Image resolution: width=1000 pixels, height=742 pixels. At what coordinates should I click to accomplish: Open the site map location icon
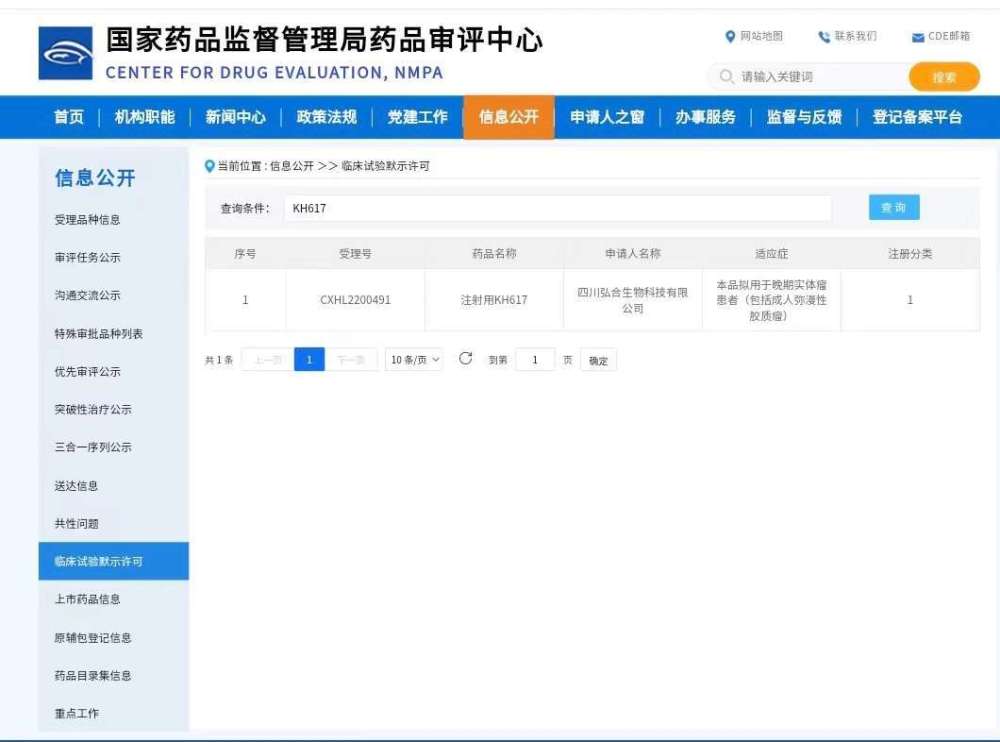click(730, 36)
